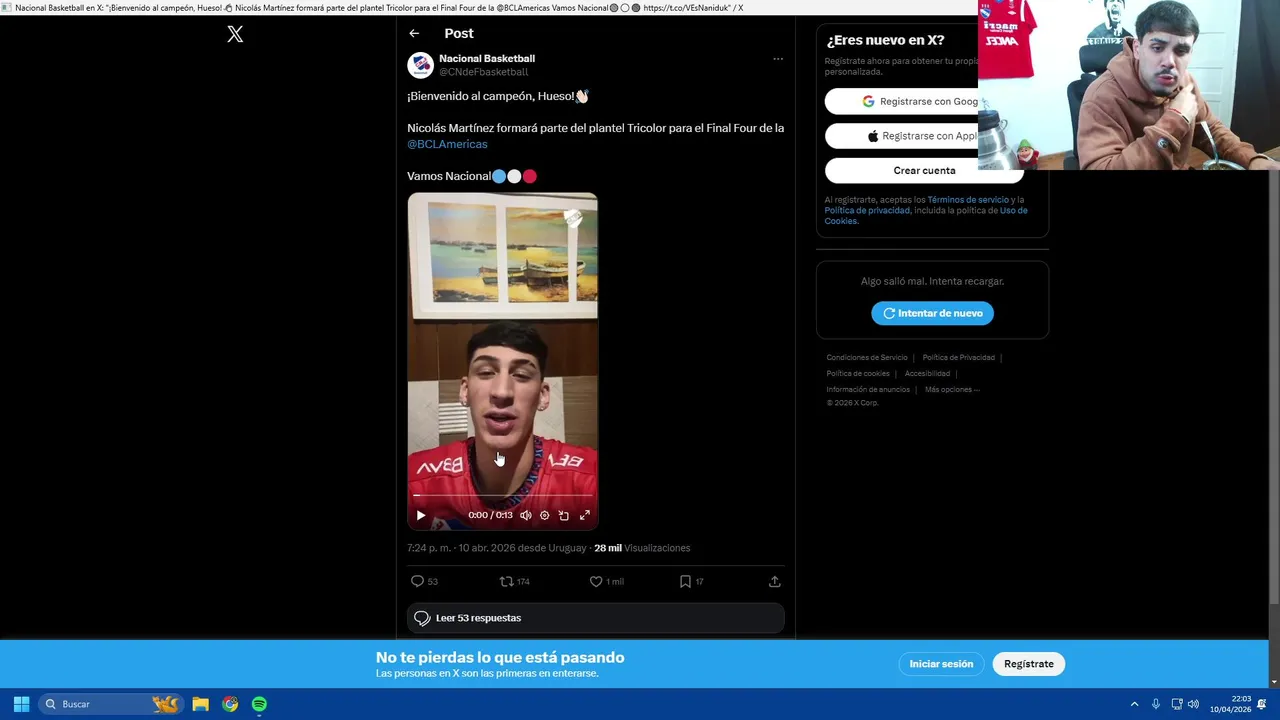Image resolution: width=1280 pixels, height=720 pixels.
Task: Share the post with the share icon
Action: click(774, 581)
